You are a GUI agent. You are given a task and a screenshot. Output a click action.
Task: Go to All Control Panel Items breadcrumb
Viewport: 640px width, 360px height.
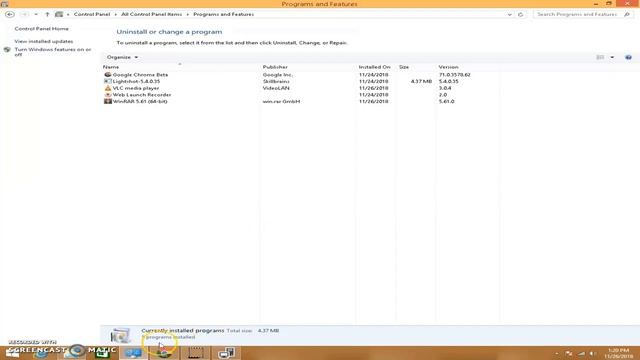[x=151, y=14]
